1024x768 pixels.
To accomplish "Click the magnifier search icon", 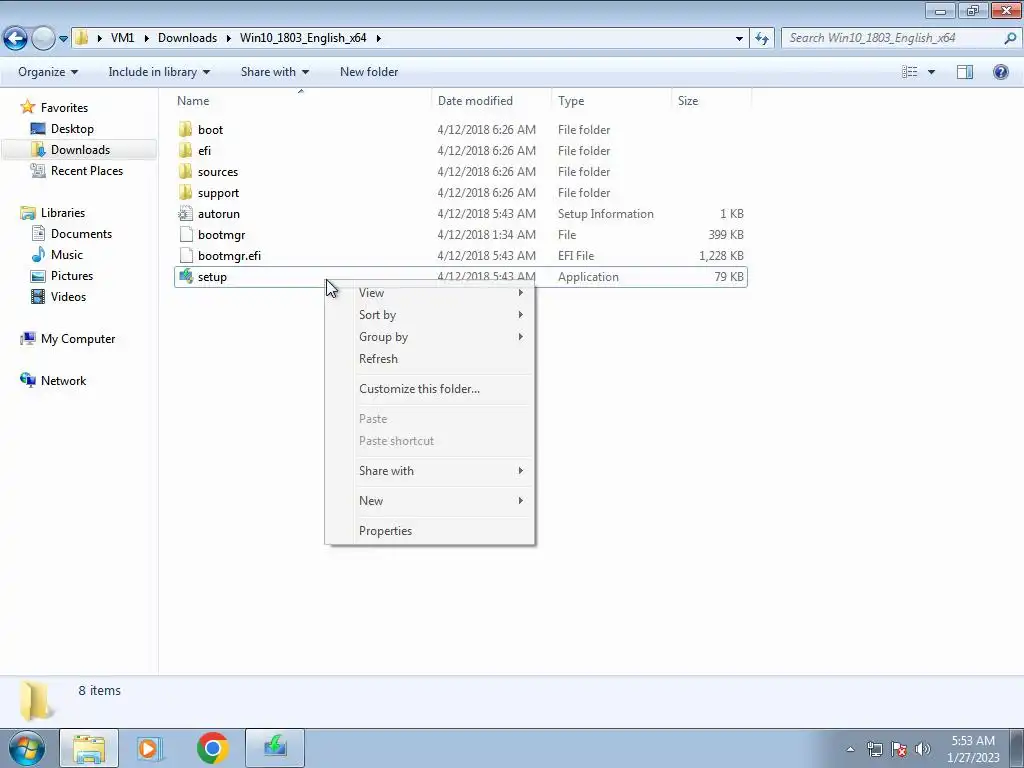I will pyautogui.click(x=1010, y=38).
